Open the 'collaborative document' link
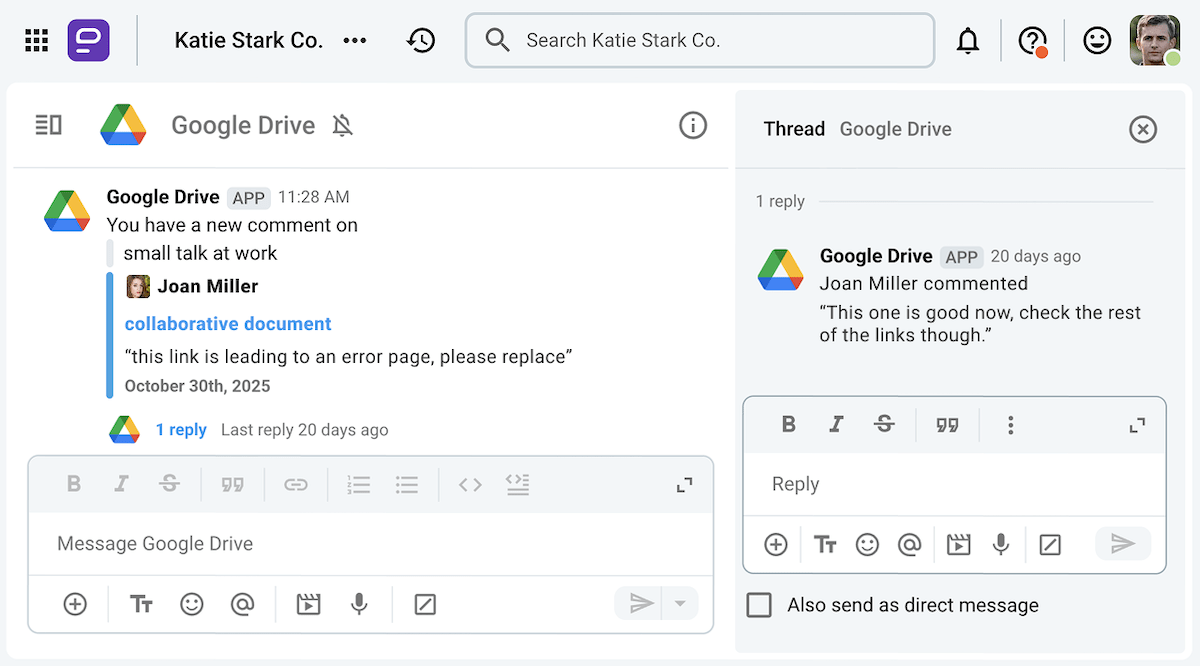 click(x=227, y=323)
